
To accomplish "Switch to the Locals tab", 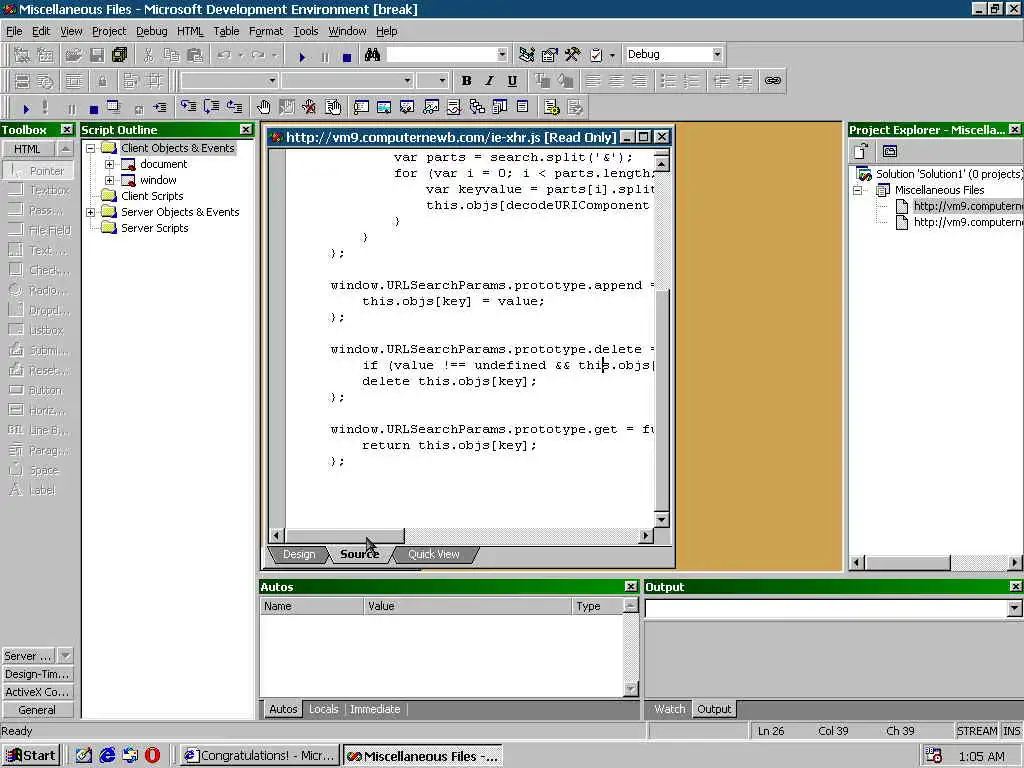I will pos(323,709).
